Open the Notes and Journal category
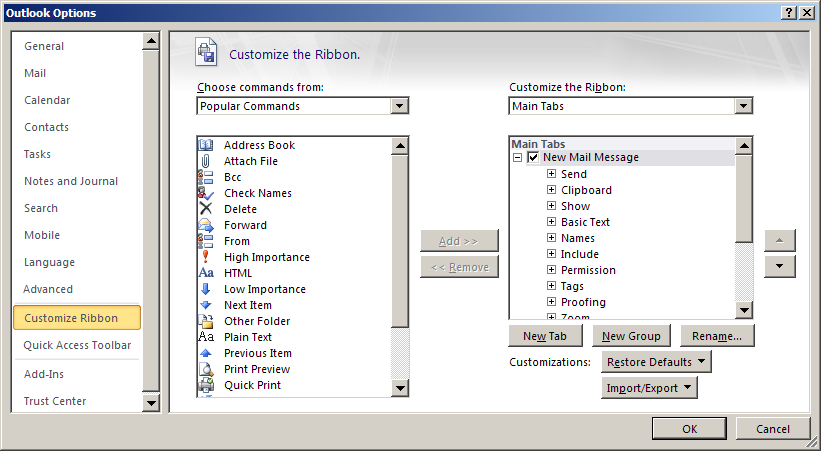The height and width of the screenshot is (451, 821). (71, 181)
